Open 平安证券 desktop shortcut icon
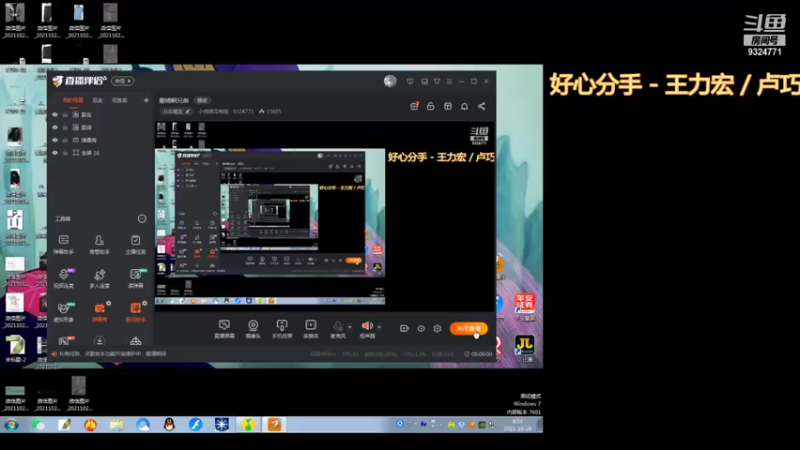800x450 pixels. click(x=524, y=307)
